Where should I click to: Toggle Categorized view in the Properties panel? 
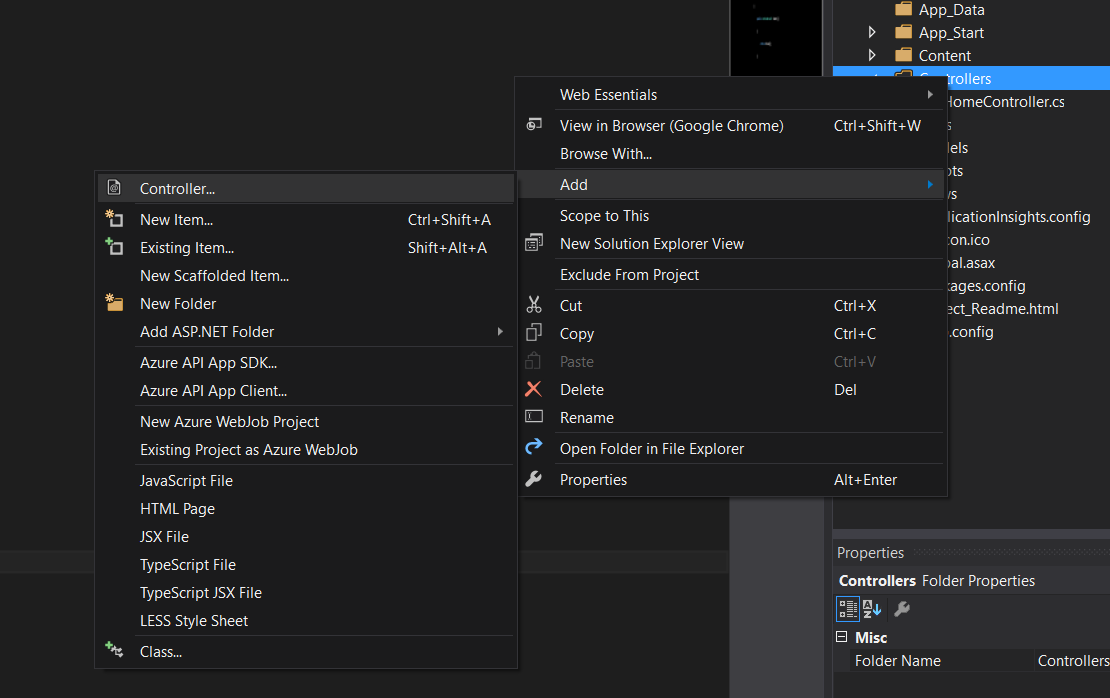[x=846, y=608]
